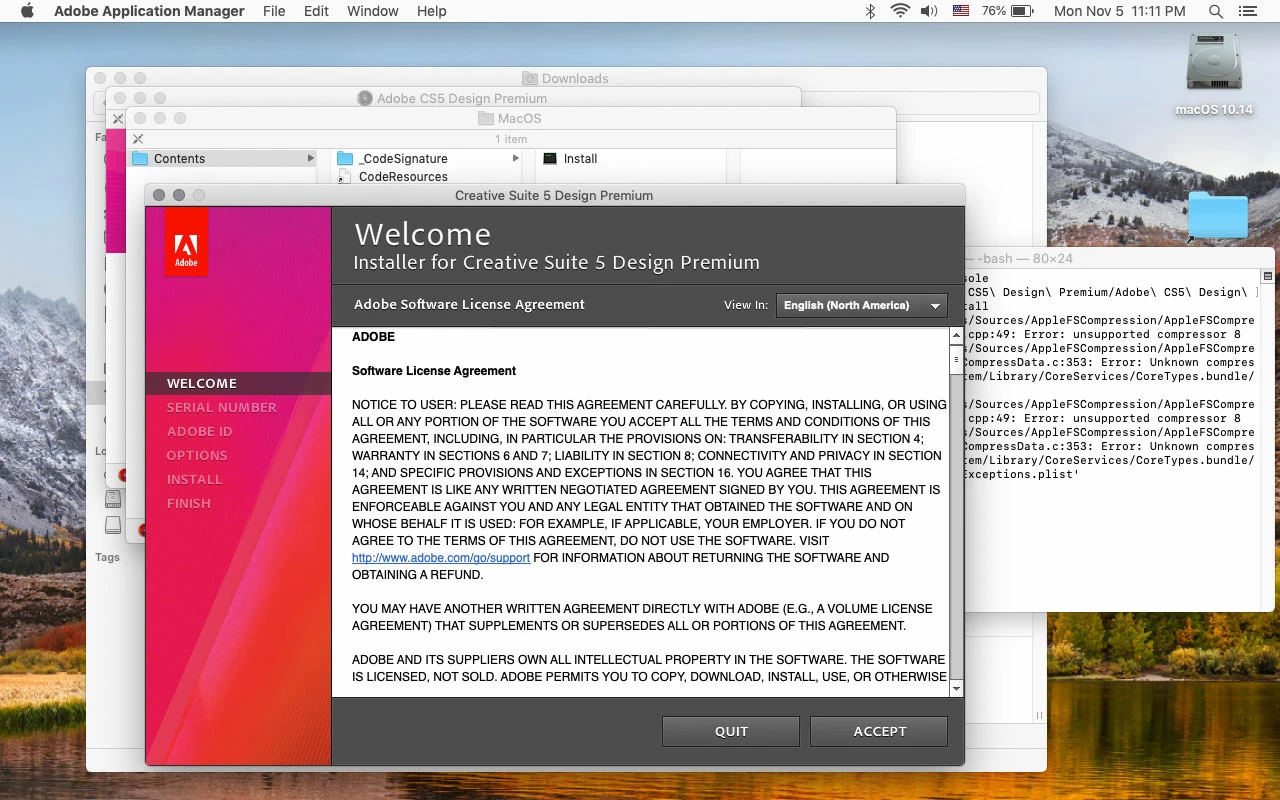Viewport: 1280px width, 800px height.
Task: Open the Adobe Application Manager menu
Action: click(149, 11)
